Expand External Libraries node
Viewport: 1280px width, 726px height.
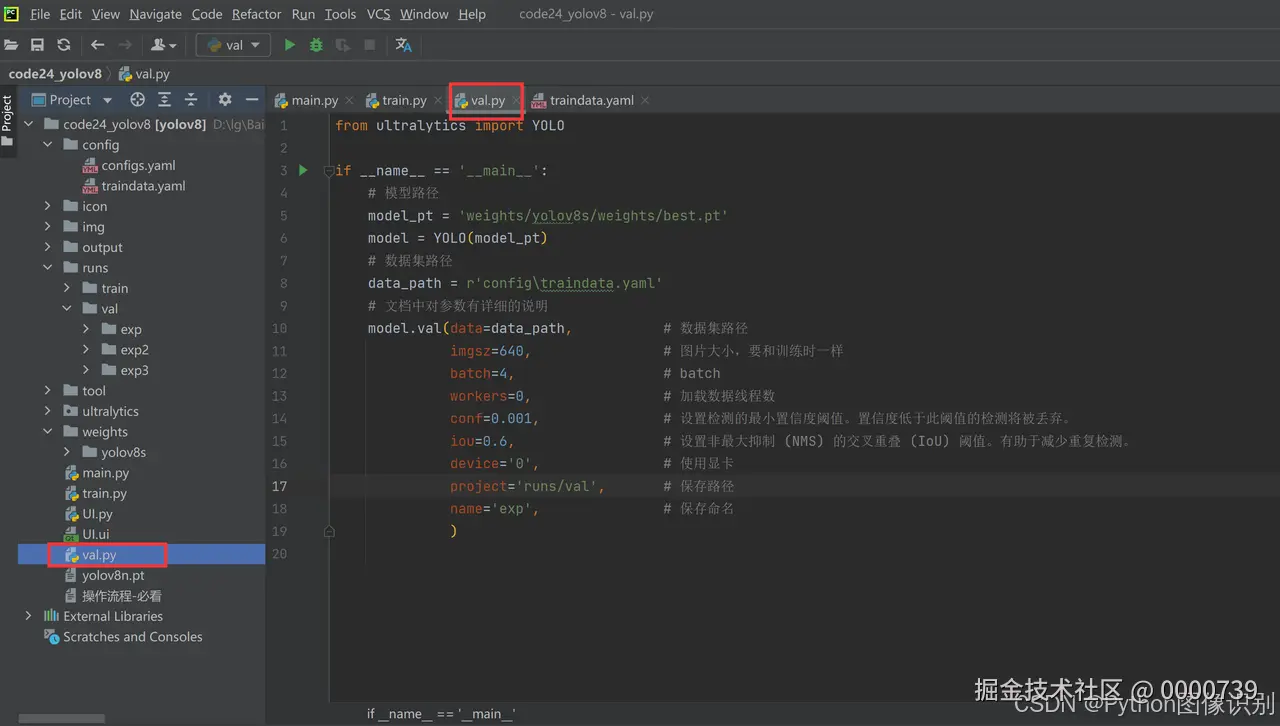coord(28,616)
